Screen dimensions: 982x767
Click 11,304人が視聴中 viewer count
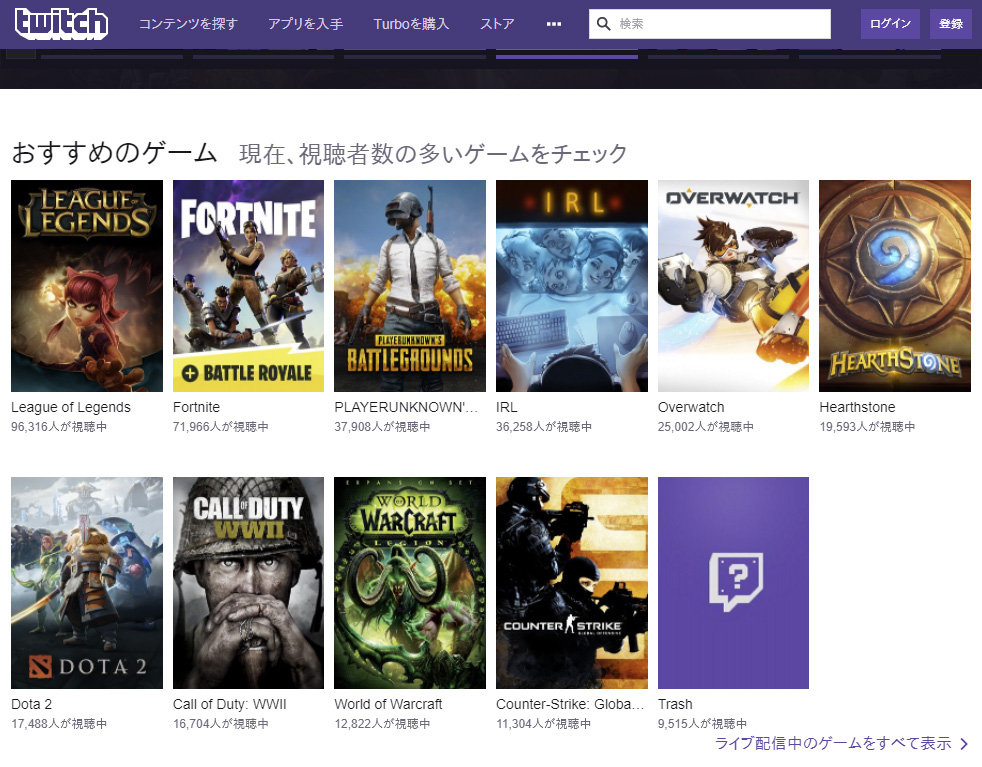544,723
